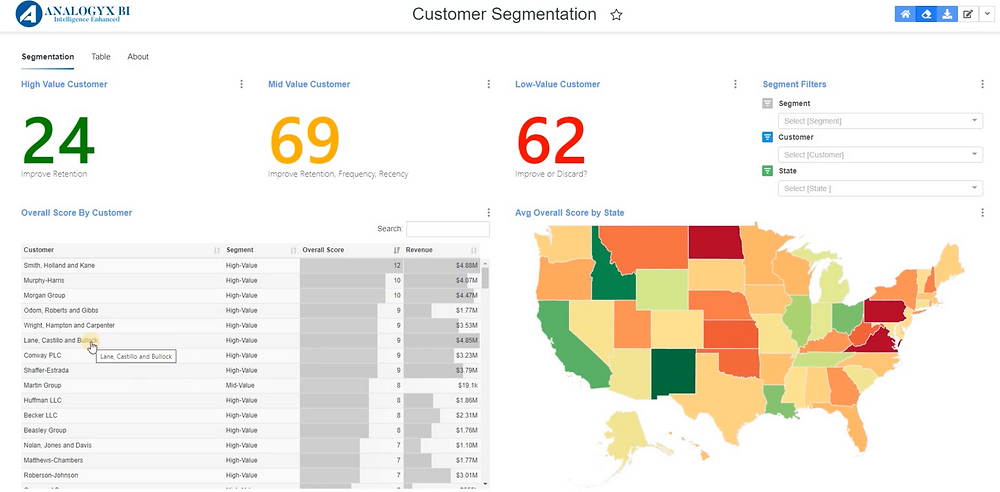This screenshot has height=492, width=1000.
Task: Click the red 62 KPI number
Action: coord(551,142)
